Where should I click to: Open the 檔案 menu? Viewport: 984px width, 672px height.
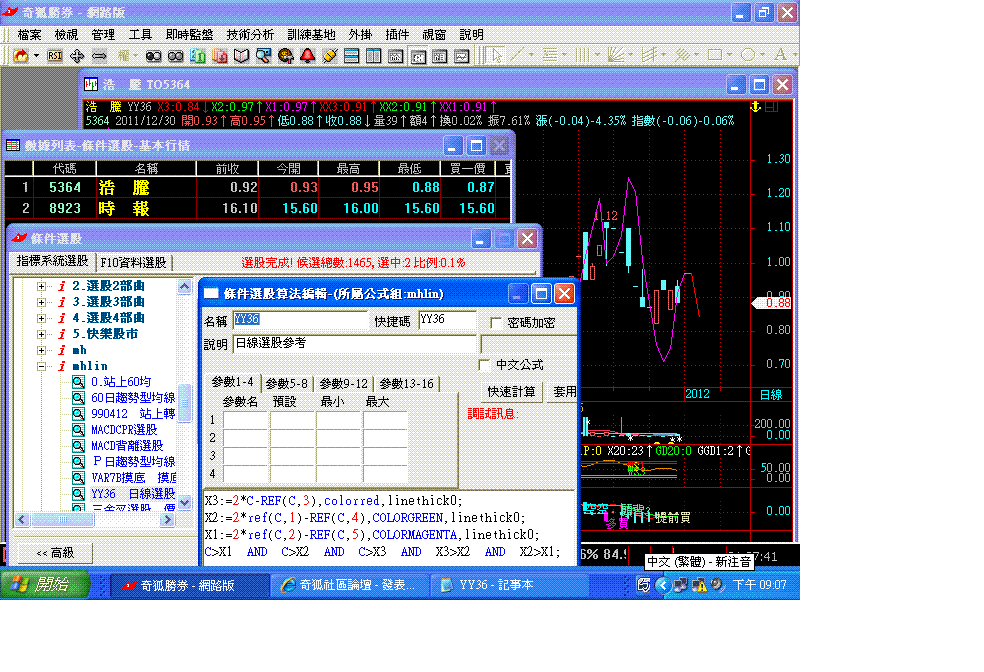point(29,35)
